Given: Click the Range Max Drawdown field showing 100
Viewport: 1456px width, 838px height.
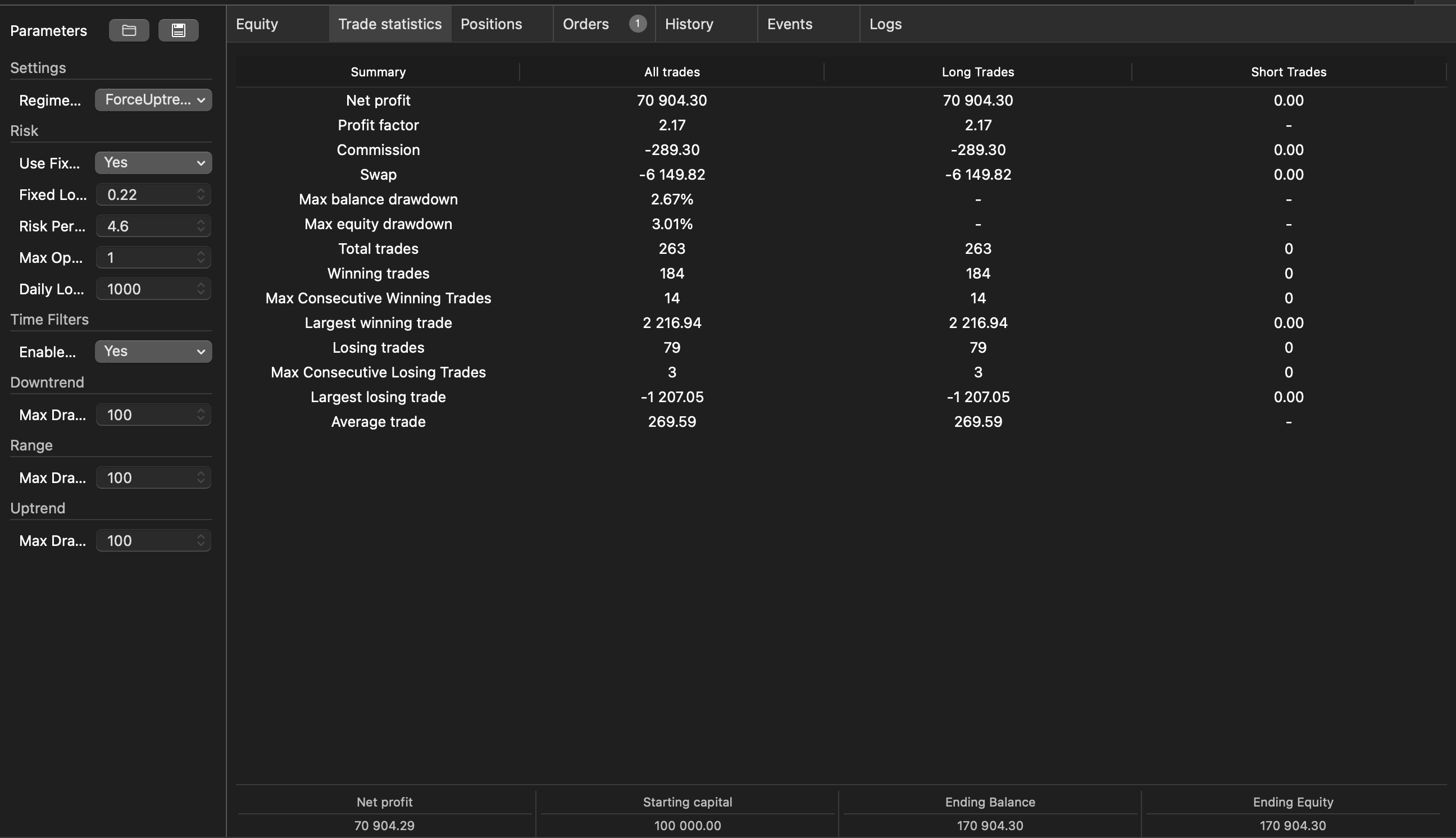Looking at the screenshot, I should point(144,477).
